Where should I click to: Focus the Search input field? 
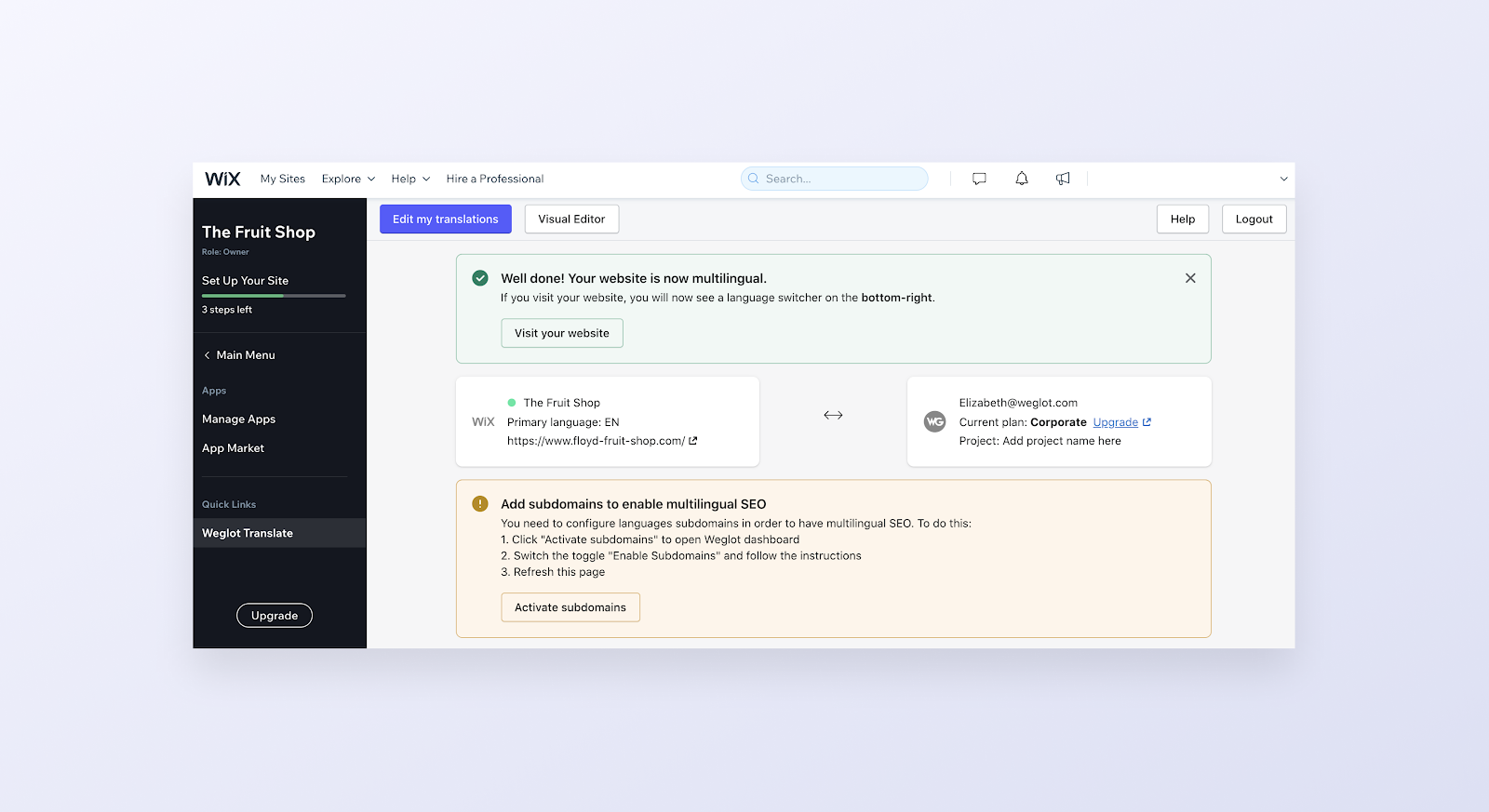pyautogui.click(x=835, y=179)
